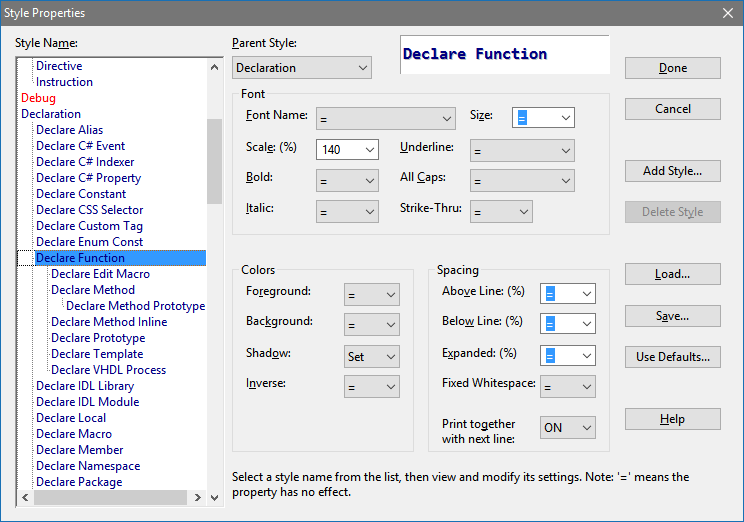Image resolution: width=744 pixels, height=522 pixels.
Task: Click the style list scroll up arrow
Action: coord(214,67)
